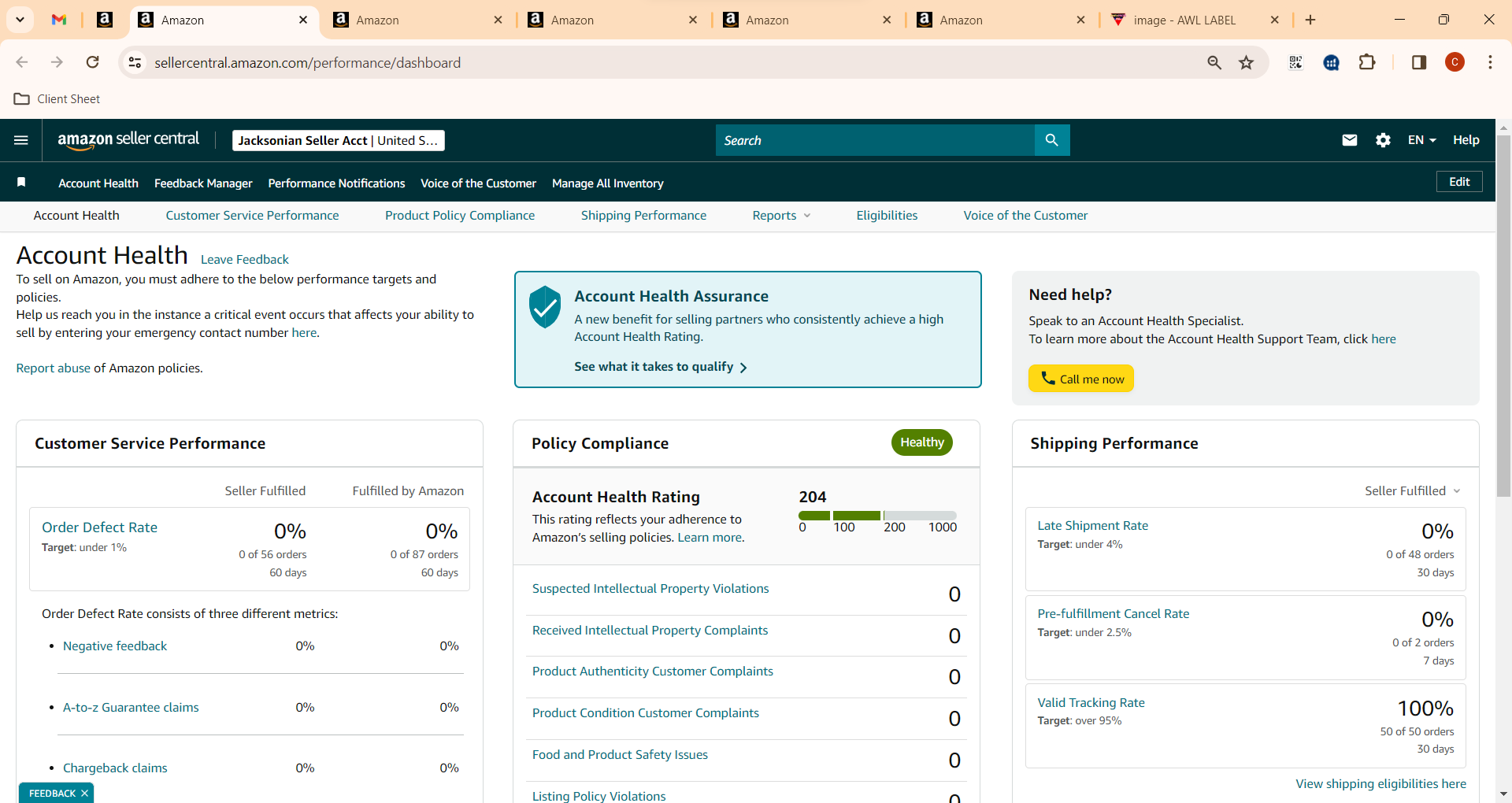Open the Chrome profile avatar C
This screenshot has width=1512, height=803.
(1455, 62)
